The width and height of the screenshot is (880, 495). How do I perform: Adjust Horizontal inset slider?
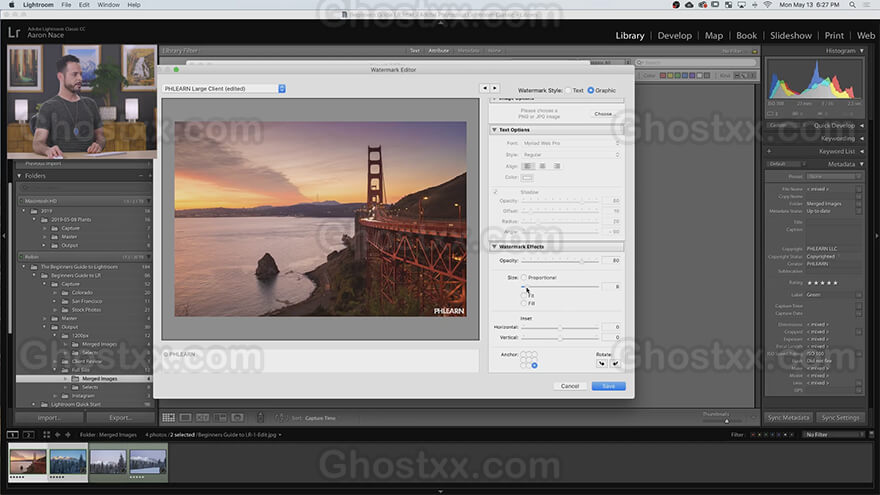pos(560,327)
